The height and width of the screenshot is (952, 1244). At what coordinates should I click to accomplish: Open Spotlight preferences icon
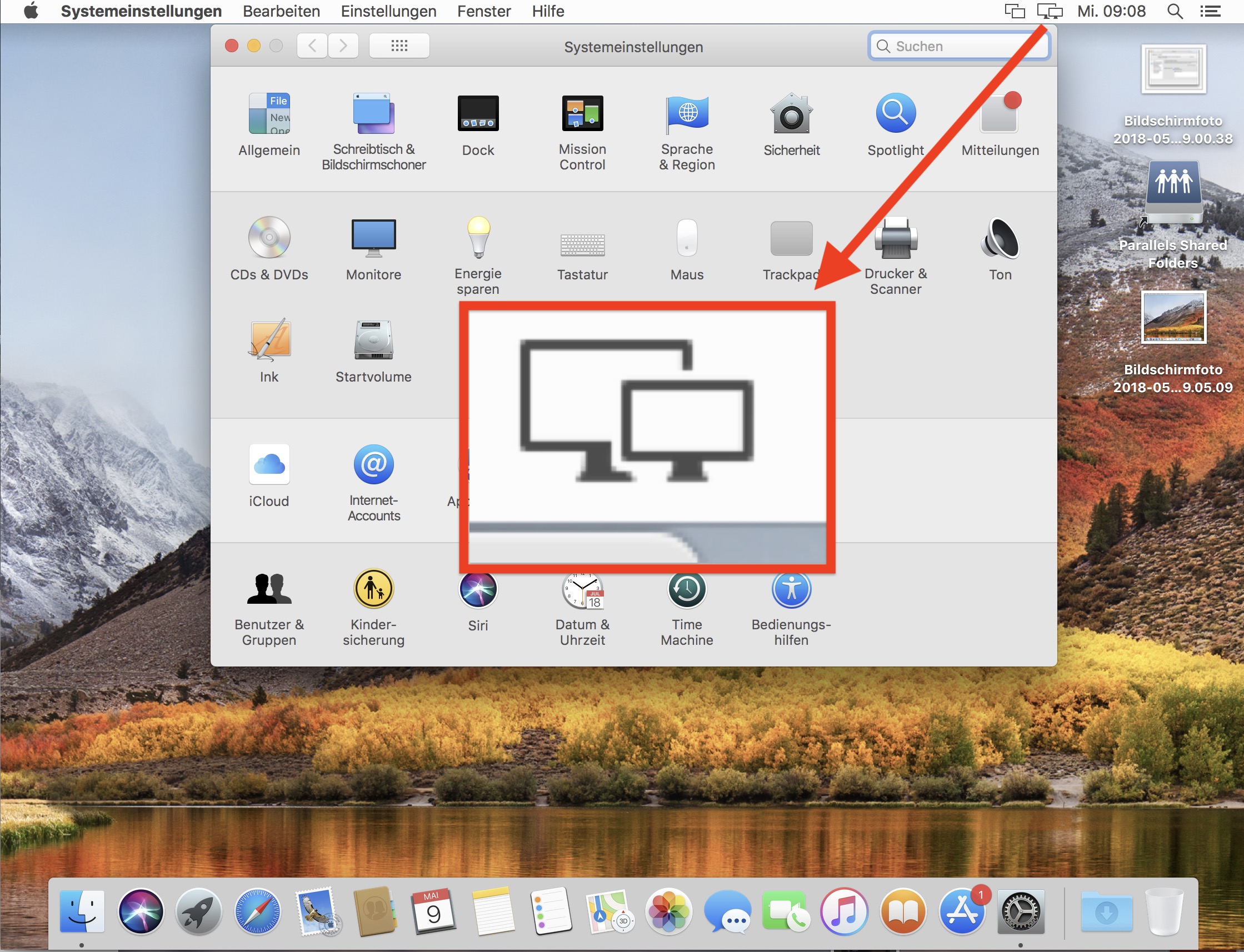tap(896, 114)
